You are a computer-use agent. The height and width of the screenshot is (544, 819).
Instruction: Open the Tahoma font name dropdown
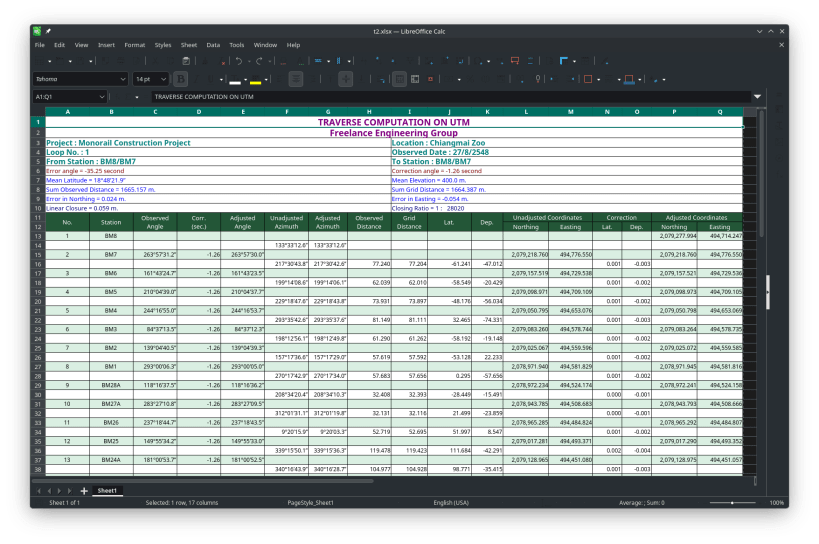122,79
